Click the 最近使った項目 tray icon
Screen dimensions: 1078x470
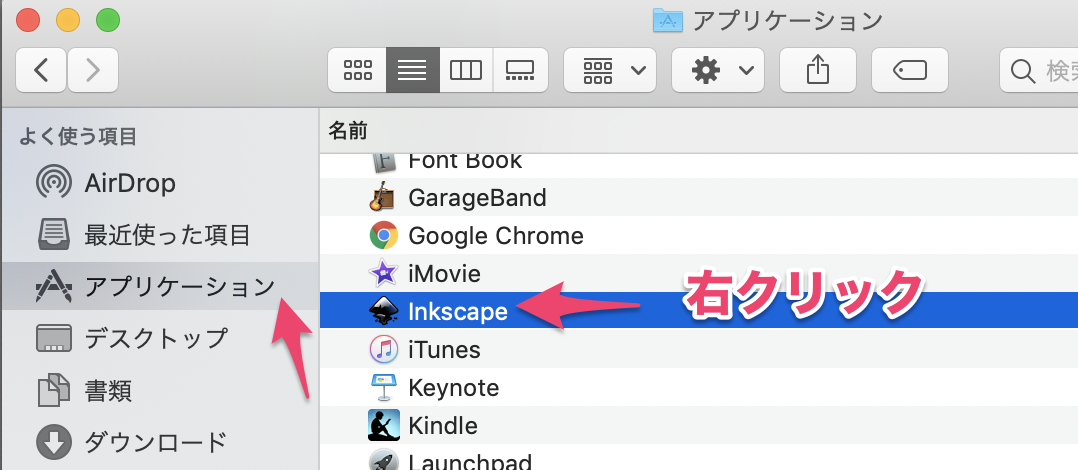[54, 235]
